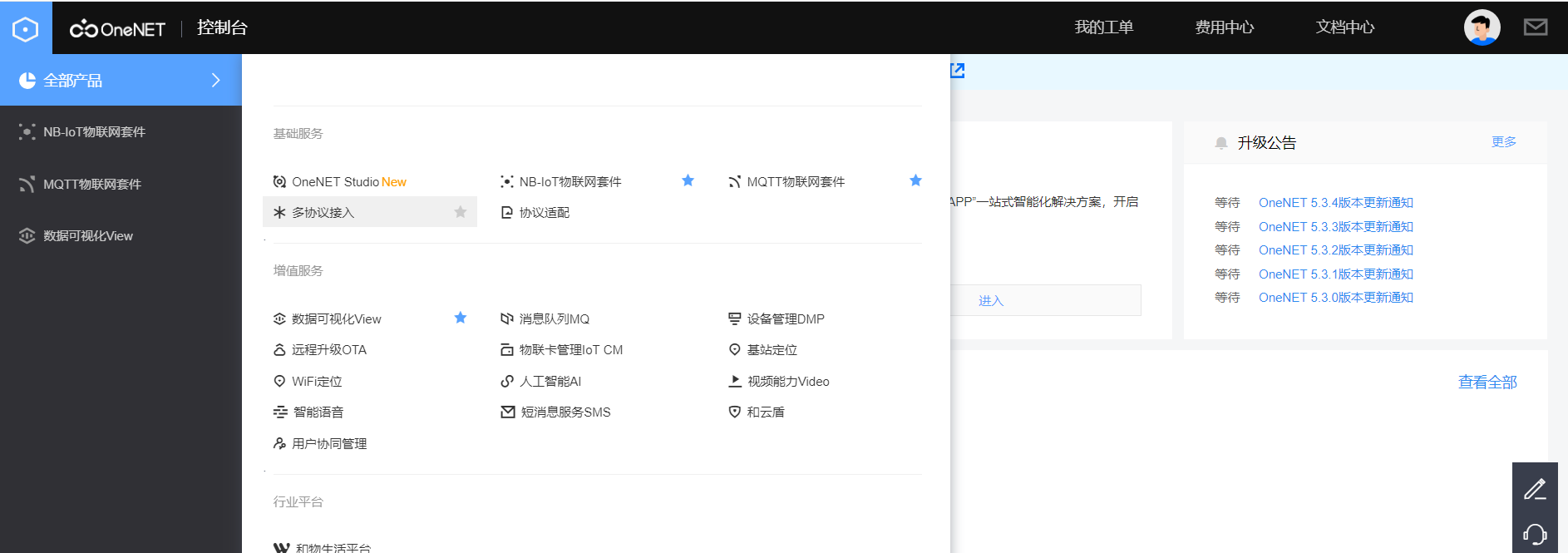Select NB-IoT物联网套件 in the left sidebar

pos(121,132)
